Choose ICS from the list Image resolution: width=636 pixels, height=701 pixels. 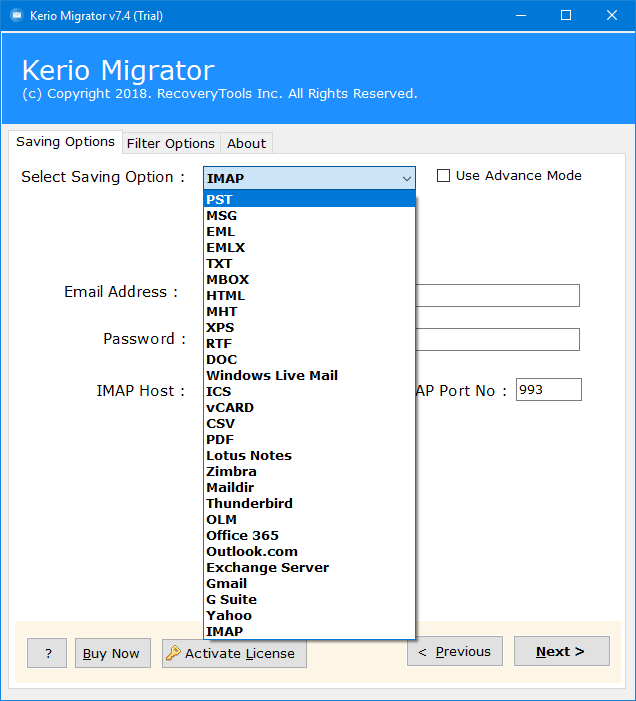(309, 392)
